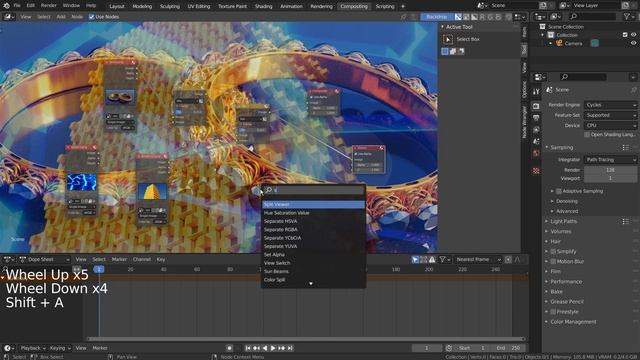Expand the Volumes panel
This screenshot has height=360, width=640.
pyautogui.click(x=560, y=231)
